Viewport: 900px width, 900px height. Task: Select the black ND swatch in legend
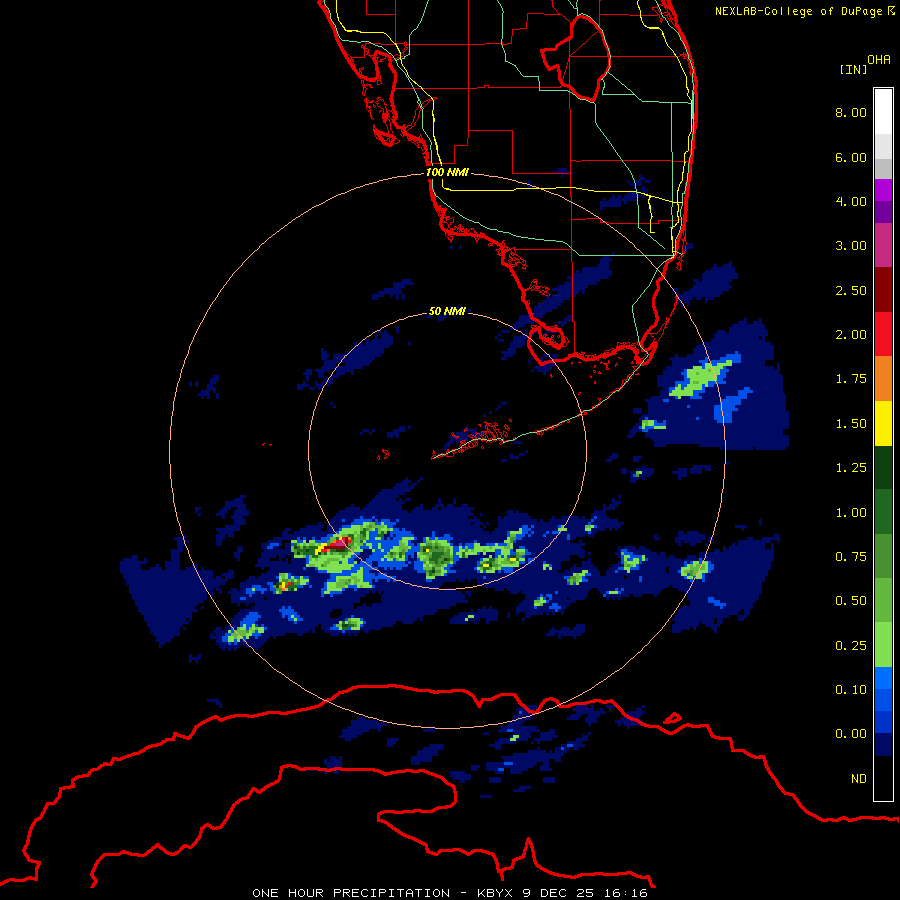click(x=883, y=778)
